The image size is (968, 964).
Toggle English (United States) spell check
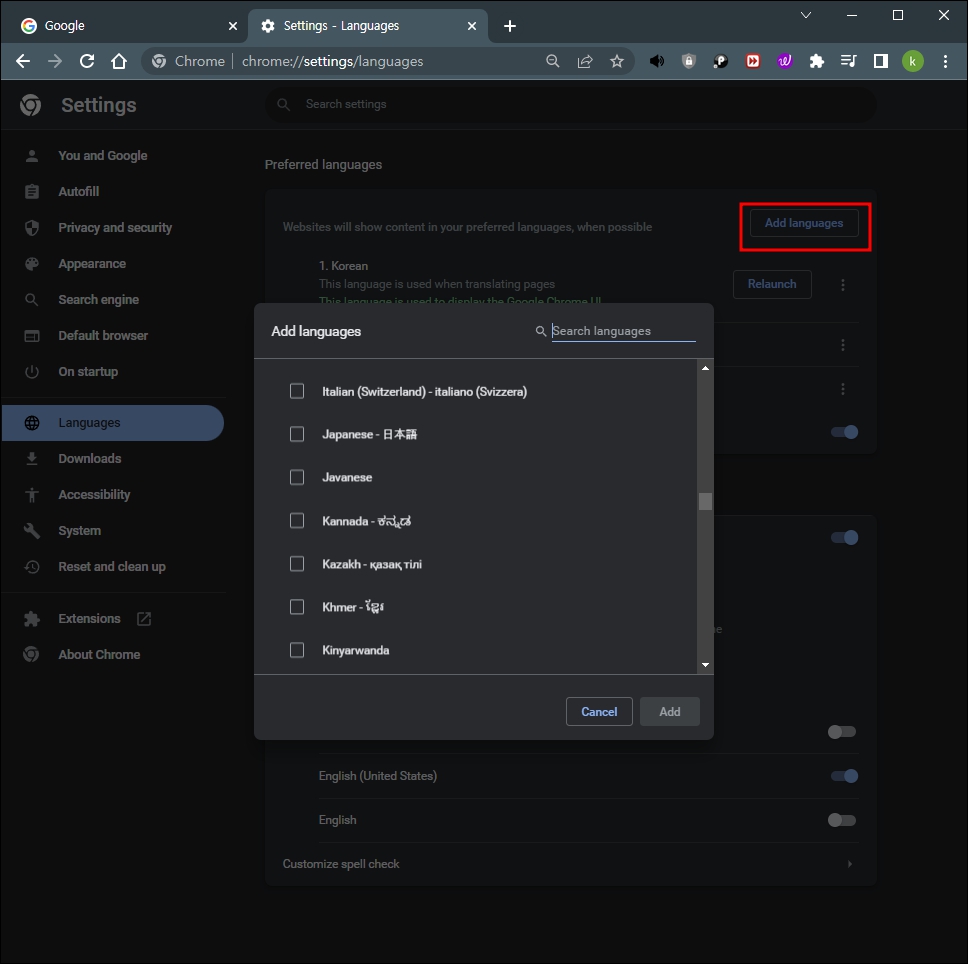point(843,776)
